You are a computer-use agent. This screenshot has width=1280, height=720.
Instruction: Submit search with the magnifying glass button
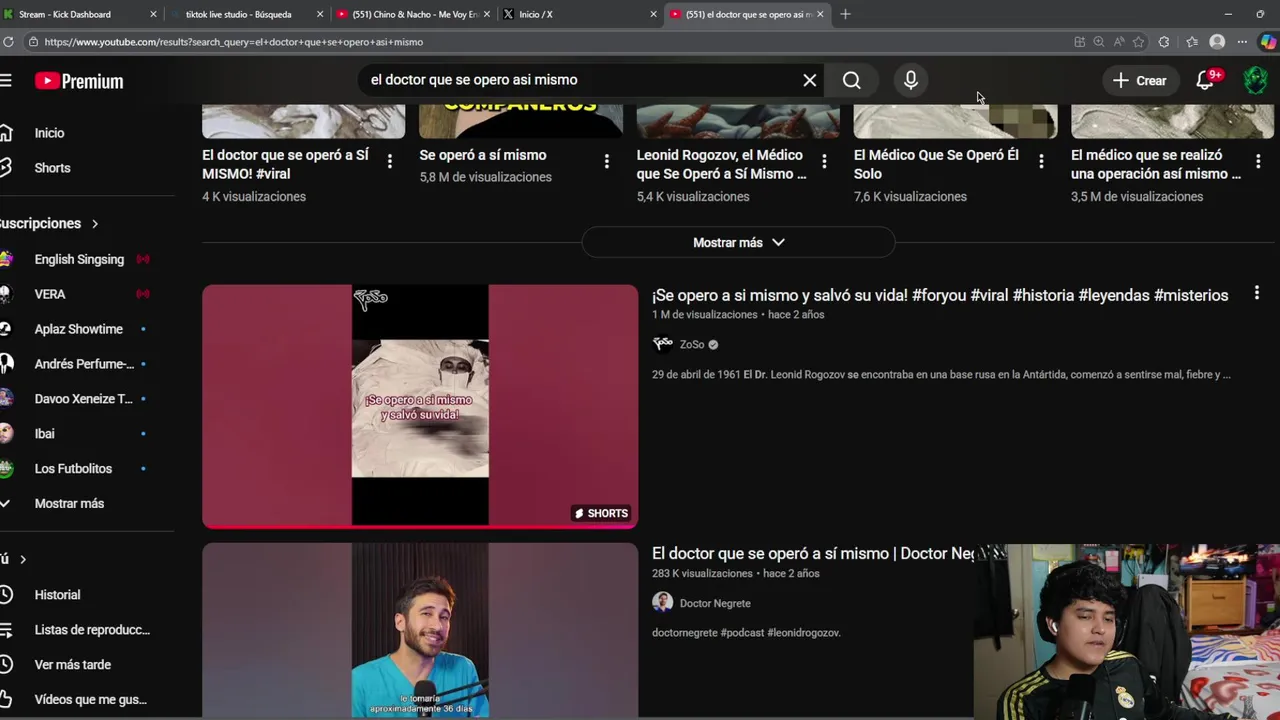tap(852, 80)
